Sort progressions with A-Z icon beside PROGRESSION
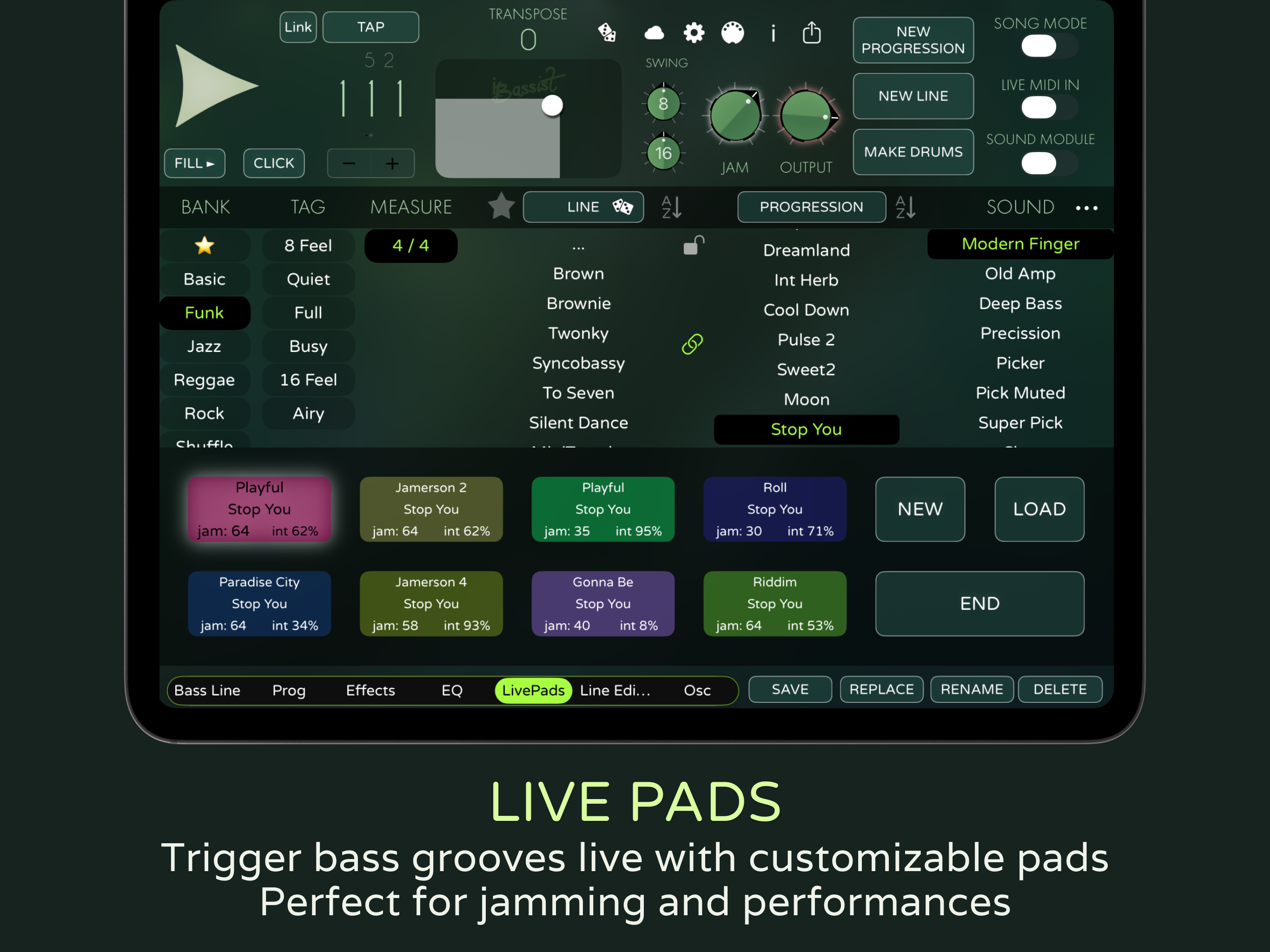This screenshot has height=952, width=1270. pos(906,207)
